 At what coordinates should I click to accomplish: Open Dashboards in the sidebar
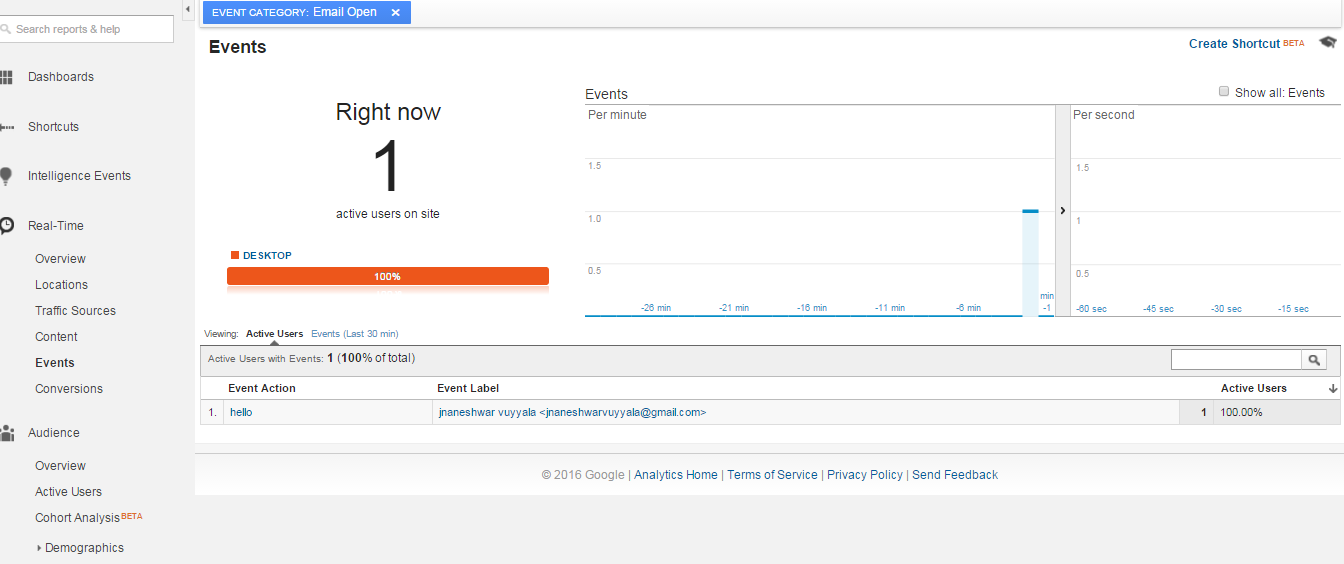point(61,77)
